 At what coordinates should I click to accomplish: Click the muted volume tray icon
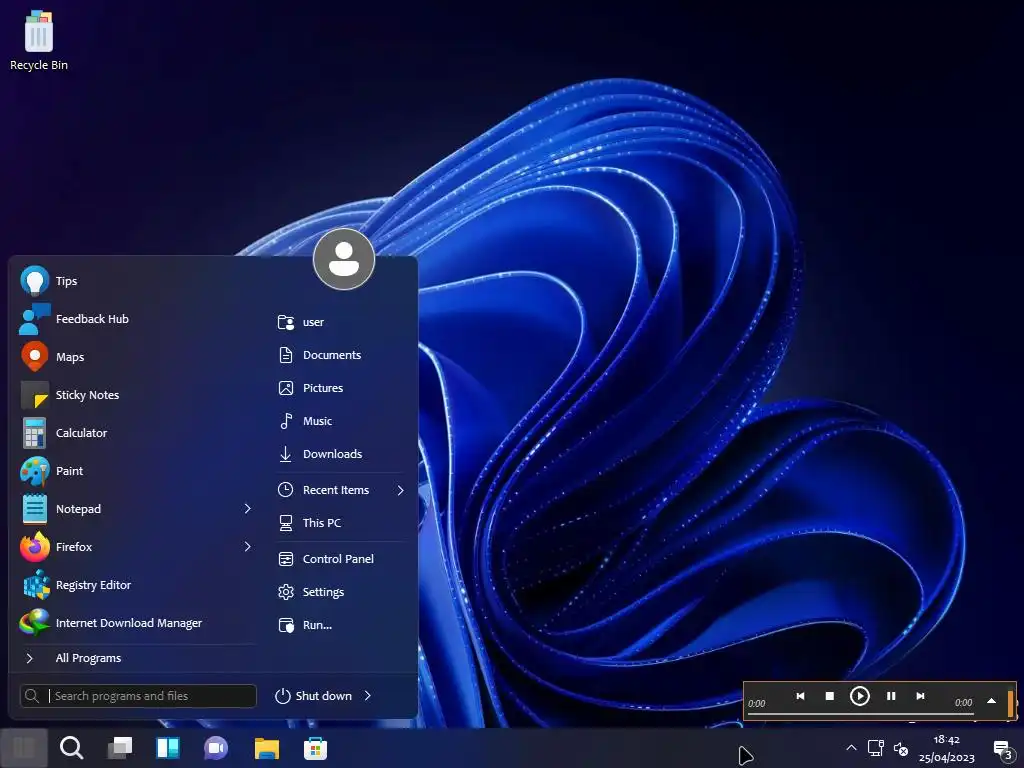901,748
